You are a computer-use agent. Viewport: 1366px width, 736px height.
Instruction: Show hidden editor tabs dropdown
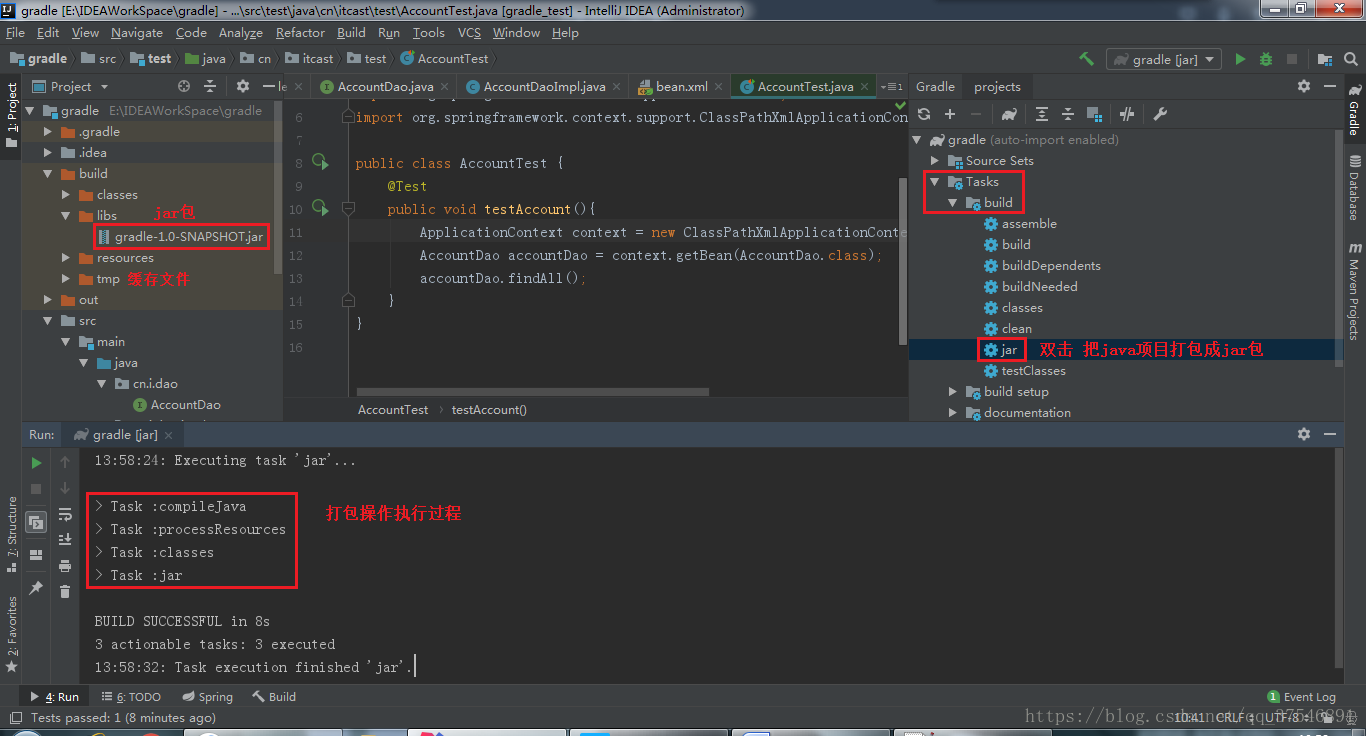pos(890,87)
